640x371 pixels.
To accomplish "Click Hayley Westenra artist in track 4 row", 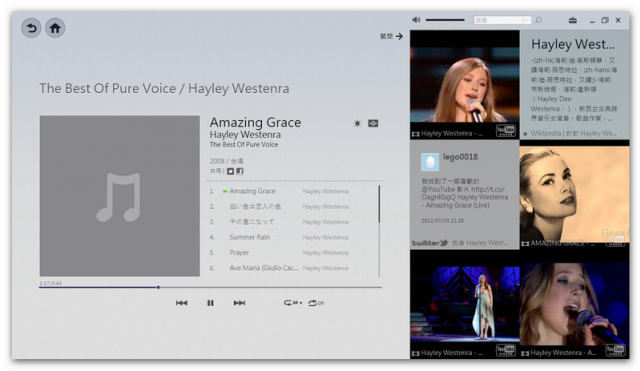I will click(326, 238).
